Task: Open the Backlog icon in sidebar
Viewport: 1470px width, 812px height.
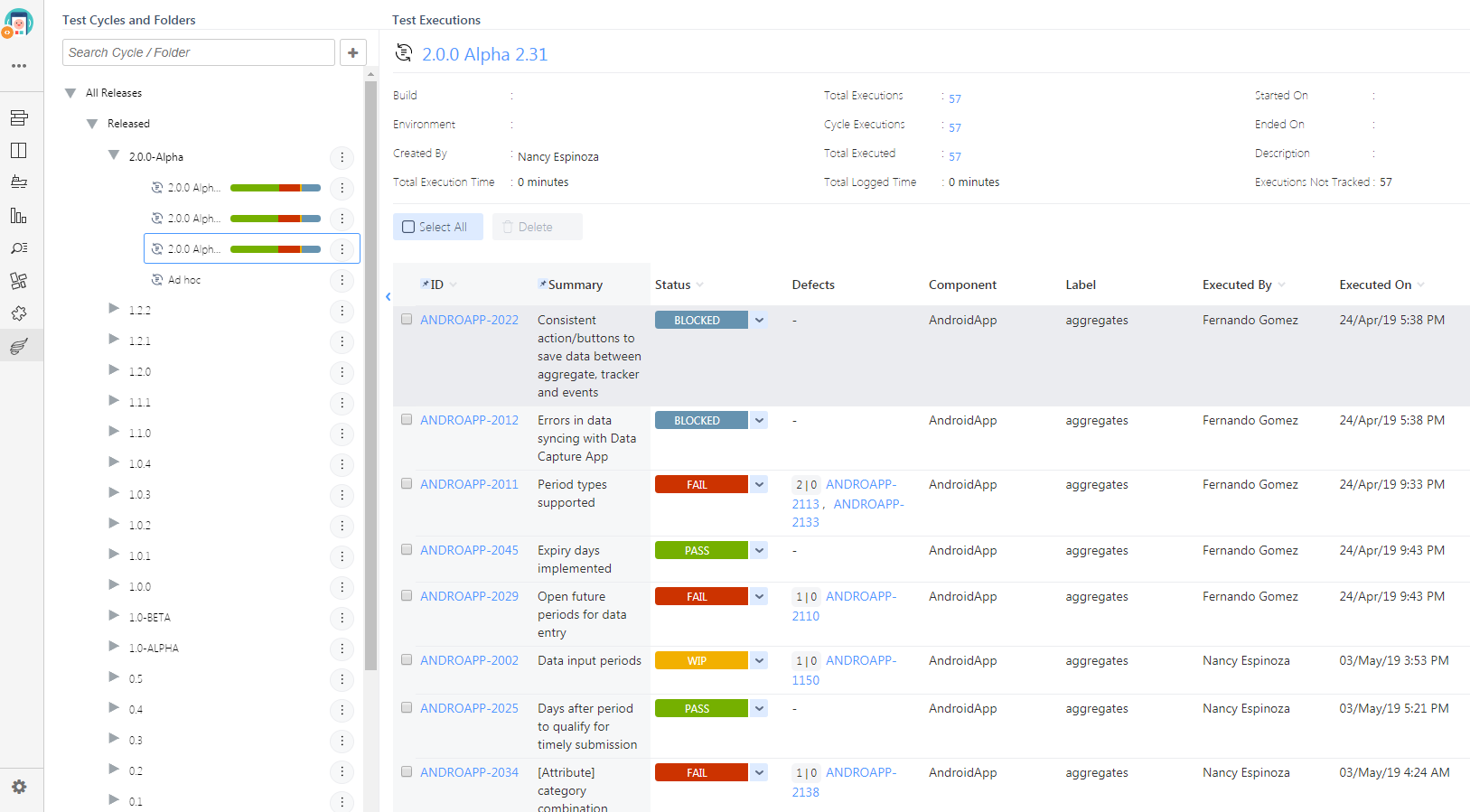Action: click(x=19, y=117)
